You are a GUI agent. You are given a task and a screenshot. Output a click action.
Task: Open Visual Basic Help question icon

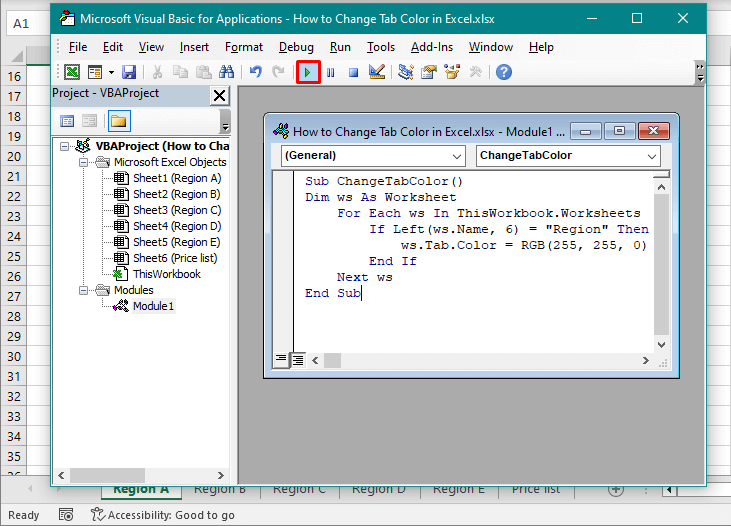pos(504,72)
